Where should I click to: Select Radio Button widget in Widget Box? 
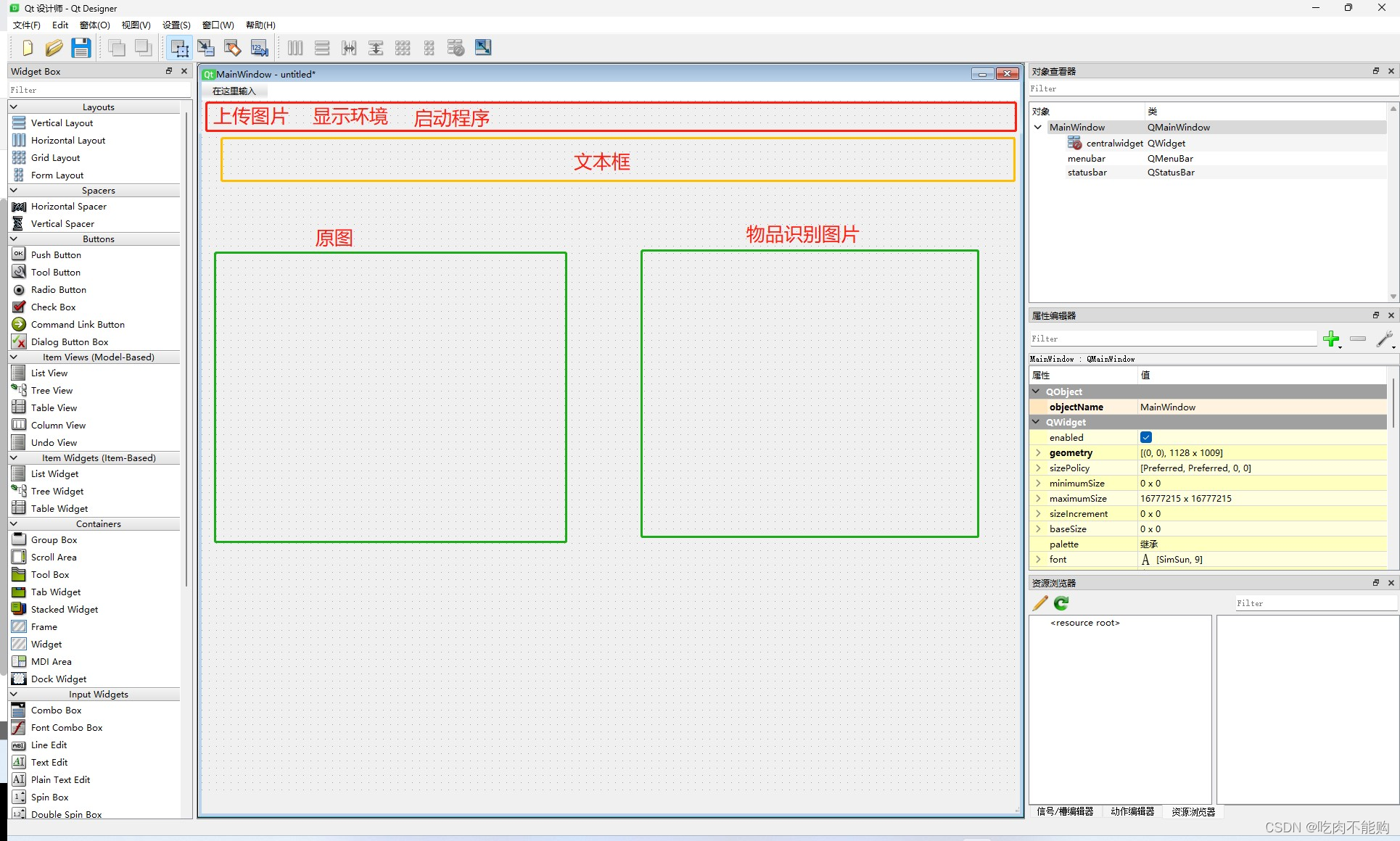tap(58, 289)
